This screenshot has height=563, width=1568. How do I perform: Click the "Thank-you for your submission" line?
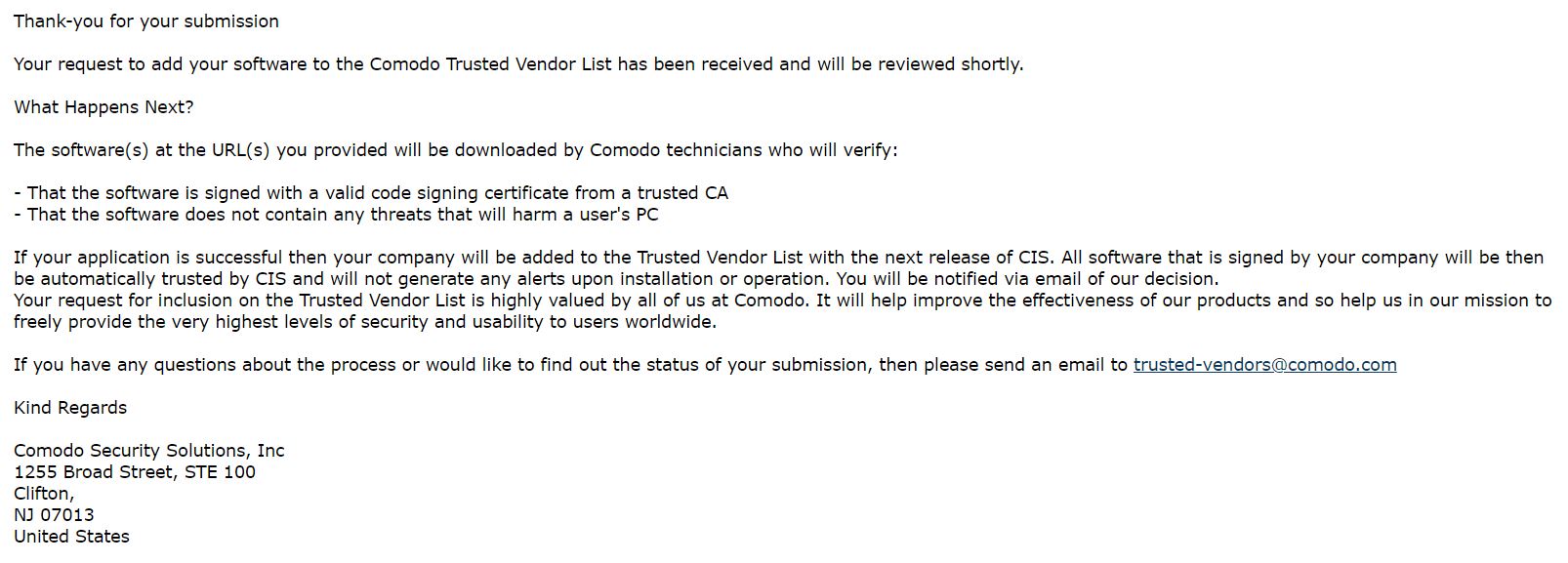146,21
